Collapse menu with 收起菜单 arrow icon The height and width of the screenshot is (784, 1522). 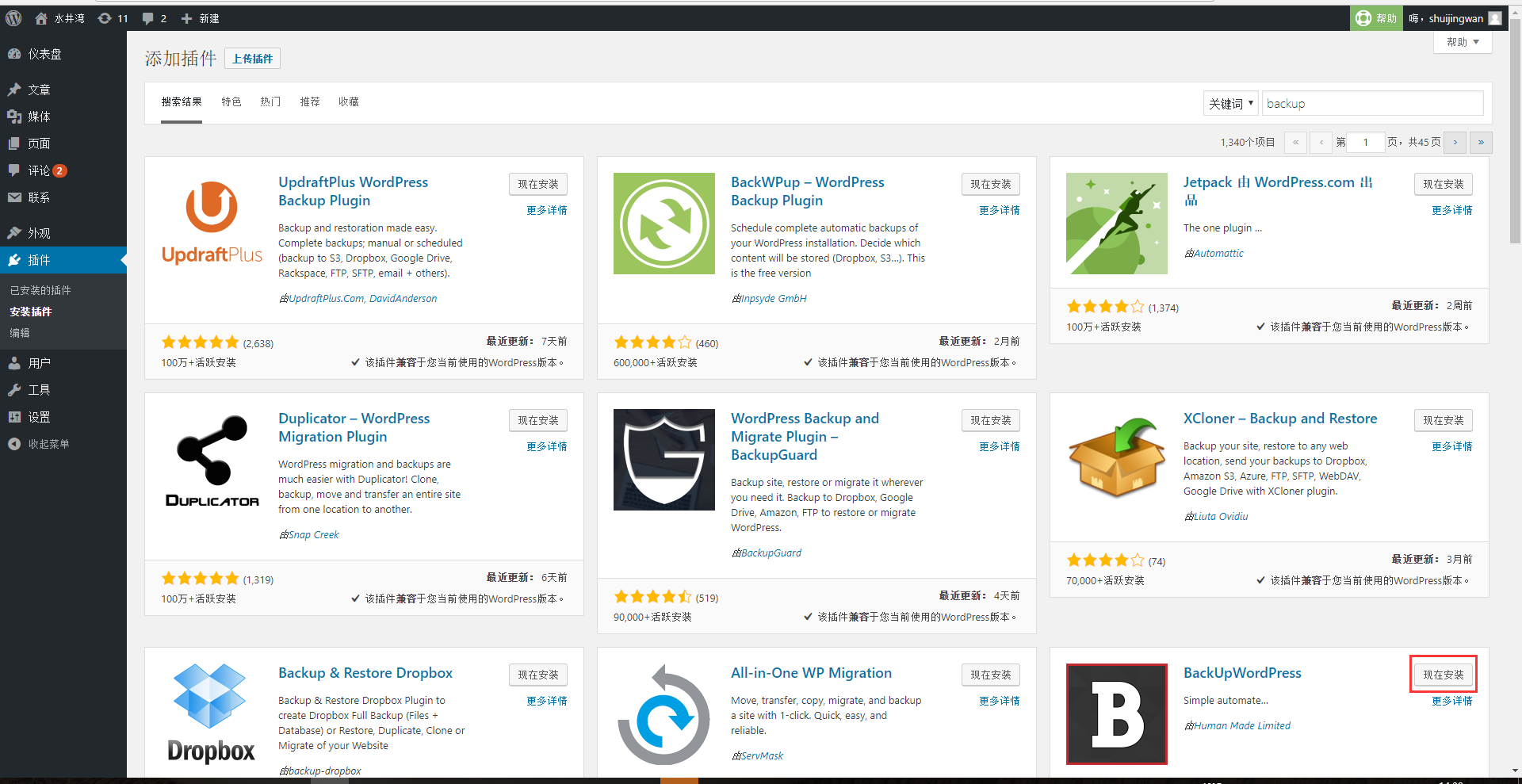14,444
